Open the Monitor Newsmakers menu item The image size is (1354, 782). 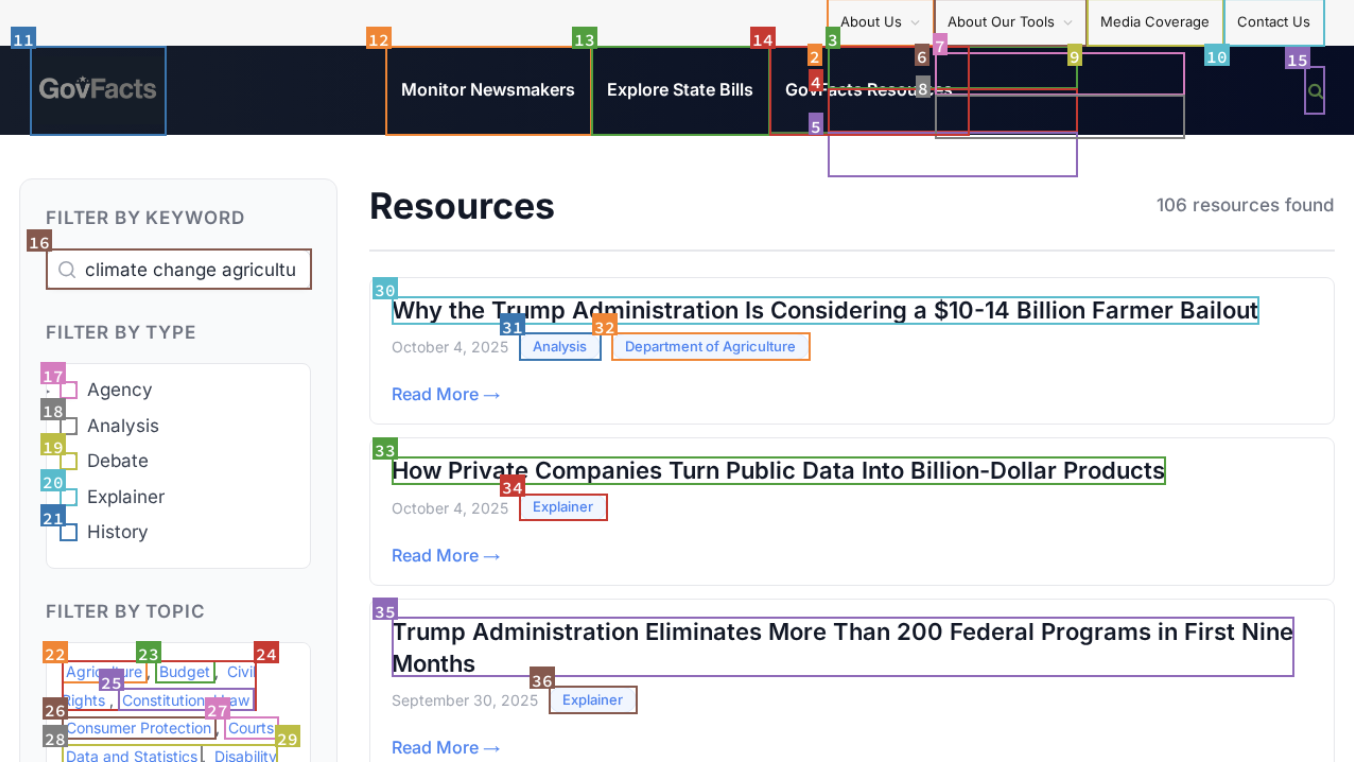tap(487, 90)
